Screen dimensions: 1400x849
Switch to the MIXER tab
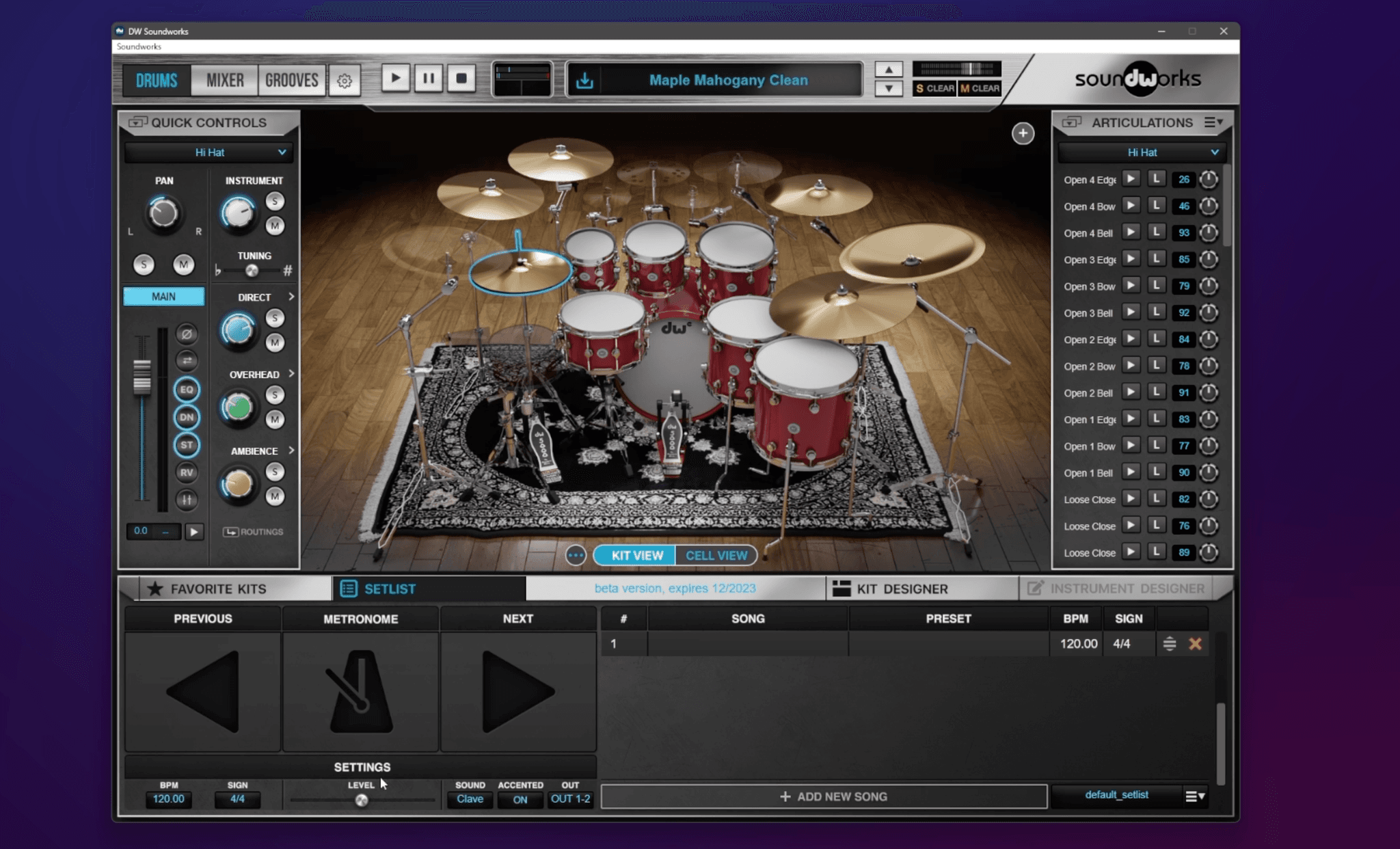coord(224,80)
